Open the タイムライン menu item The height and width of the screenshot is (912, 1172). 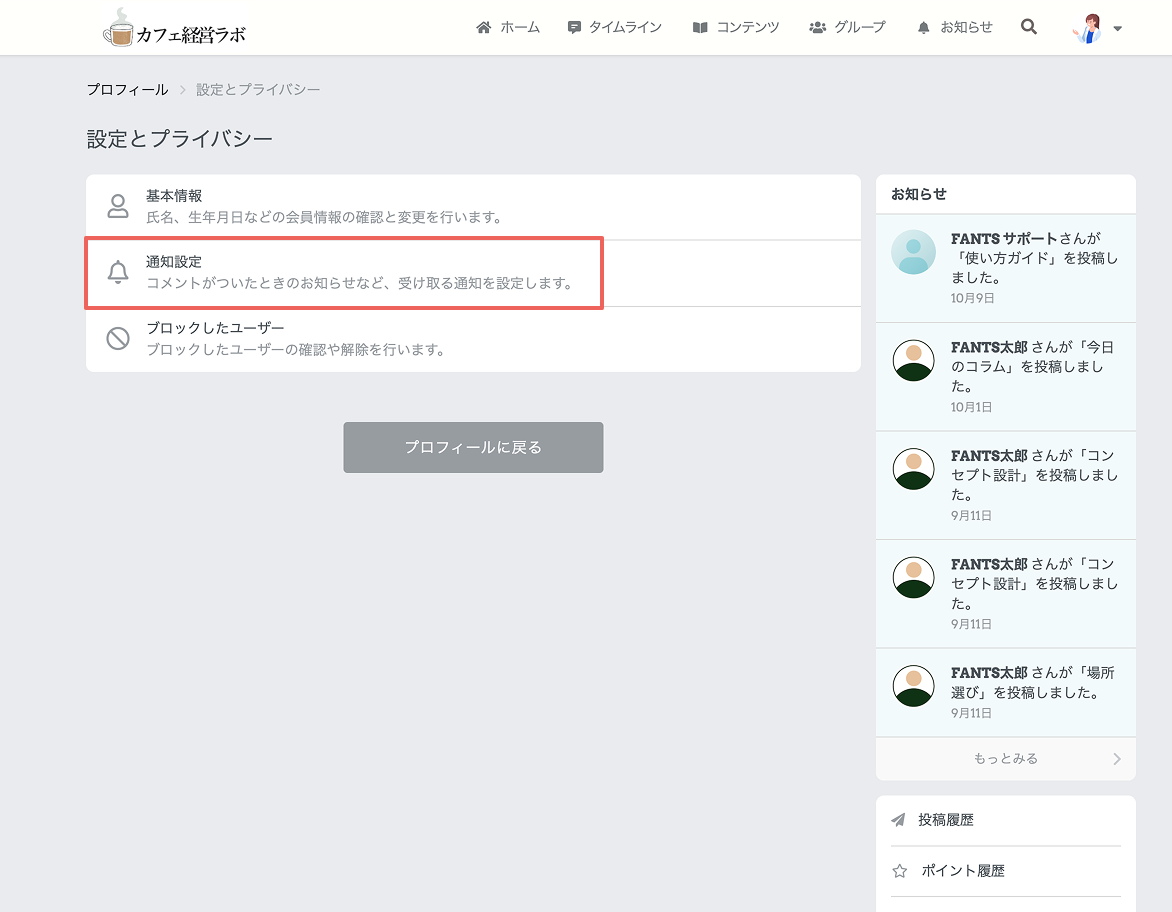tap(614, 28)
